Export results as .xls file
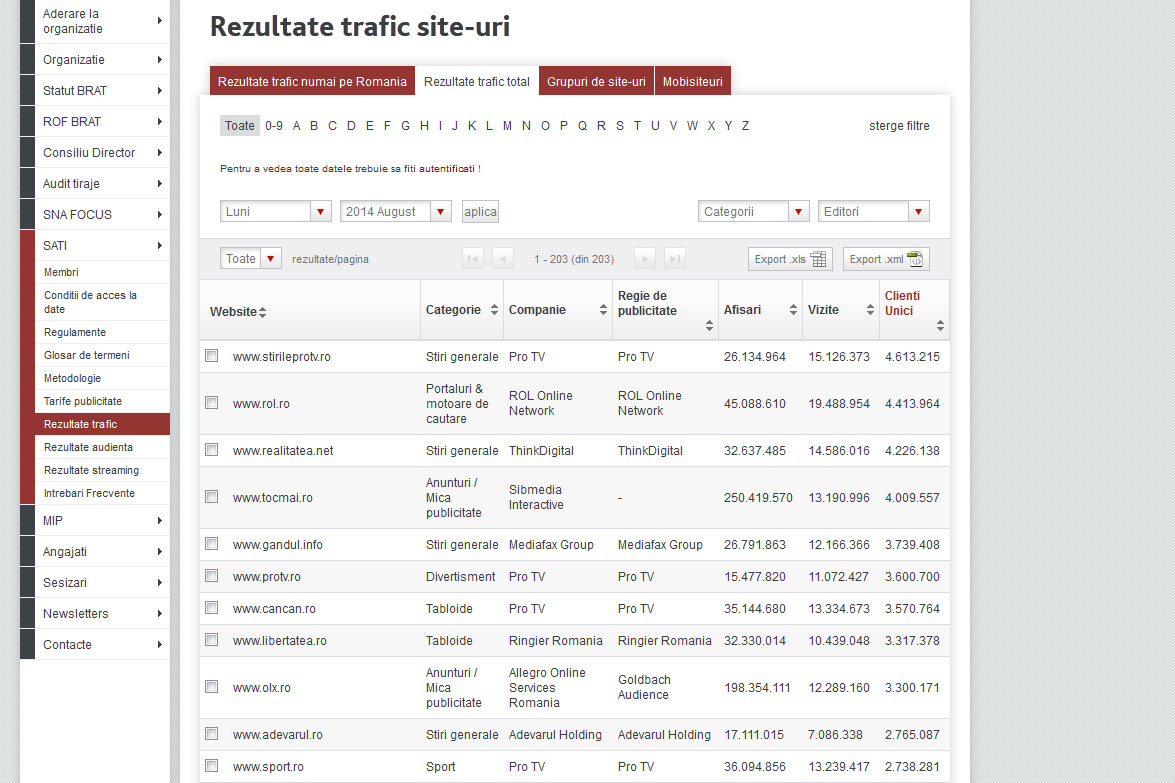This screenshot has width=1175, height=783. (x=790, y=259)
